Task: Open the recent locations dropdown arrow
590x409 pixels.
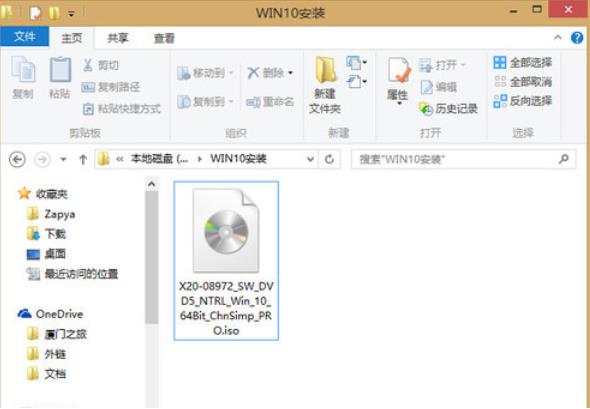Action: 63,160
